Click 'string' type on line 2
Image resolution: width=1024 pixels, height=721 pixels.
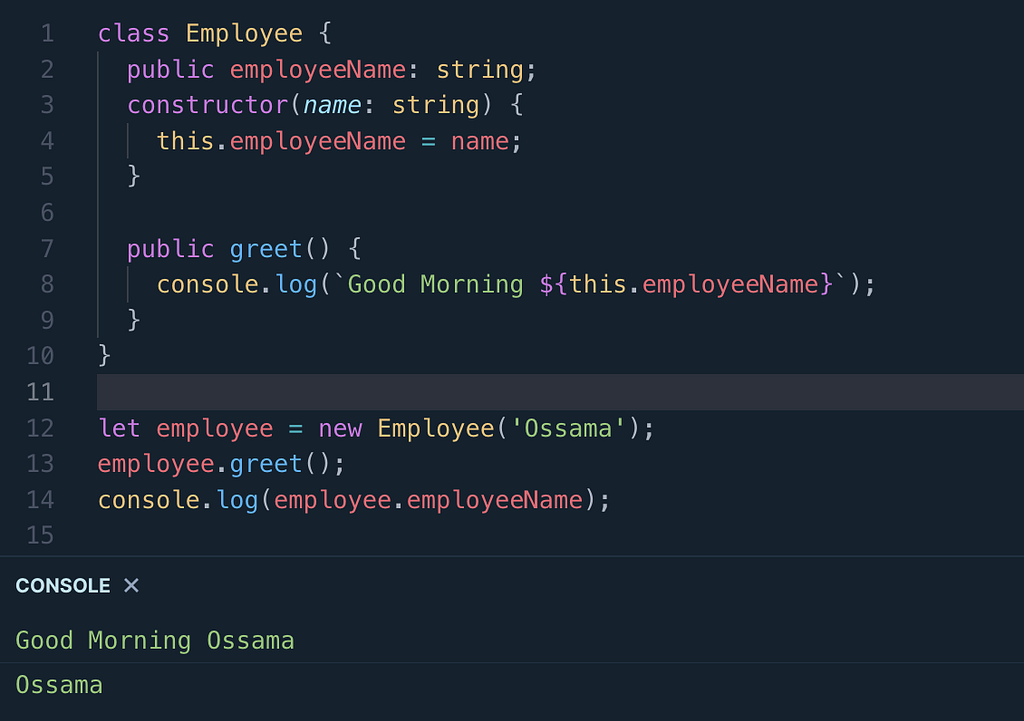tap(480, 69)
